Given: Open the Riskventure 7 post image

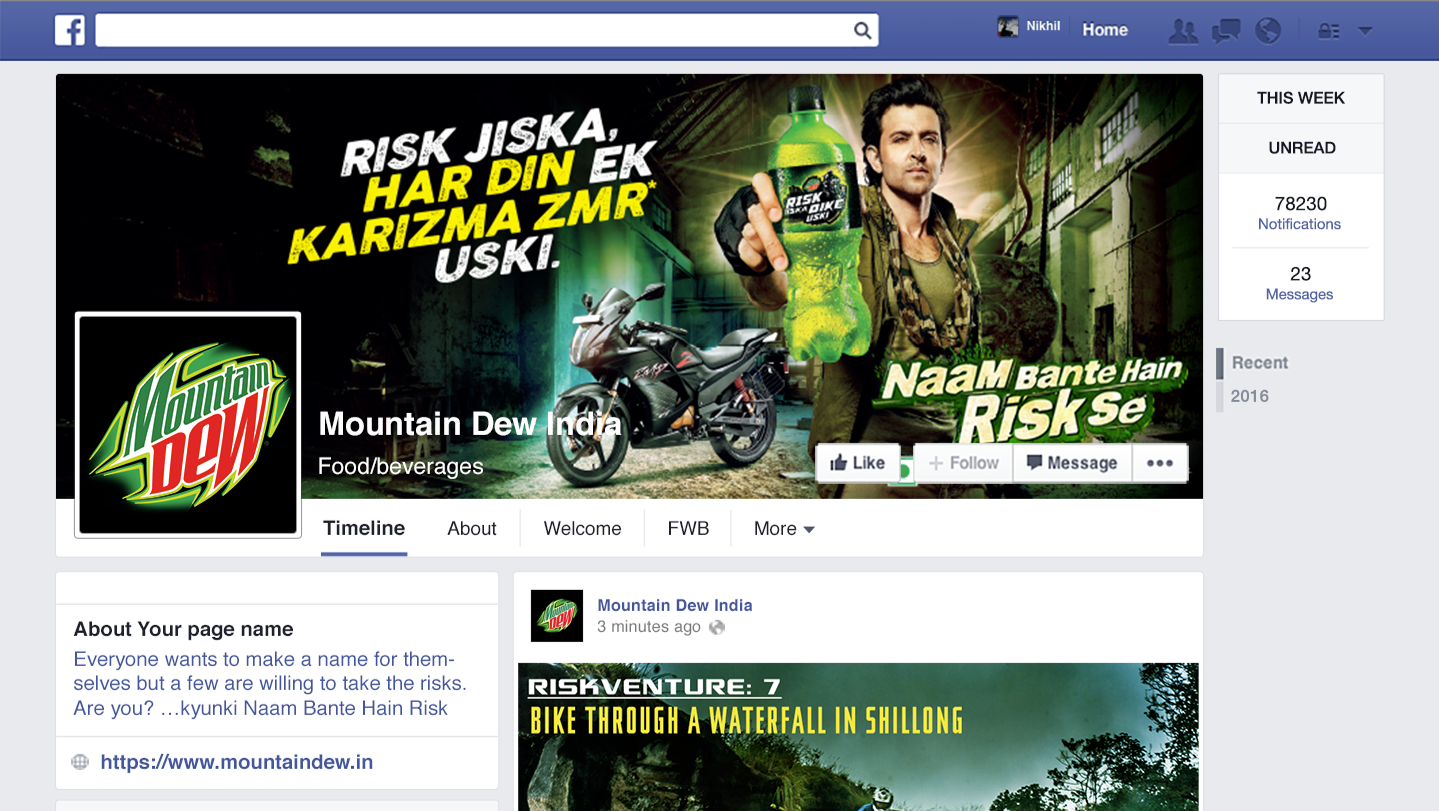Looking at the screenshot, I should pyautogui.click(x=858, y=736).
